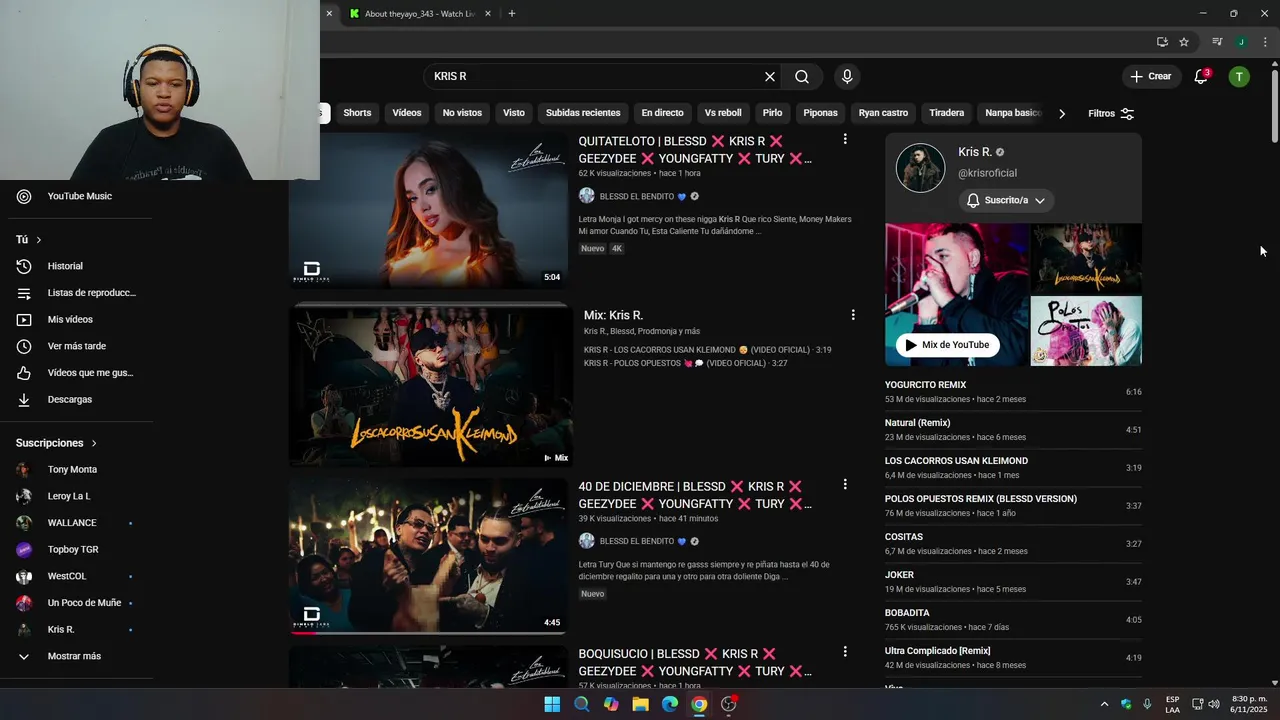Screen dimensions: 1280x720
Task: Play LOS CACORROS USAN KLEIMOND track
Action: click(x=1013, y=468)
